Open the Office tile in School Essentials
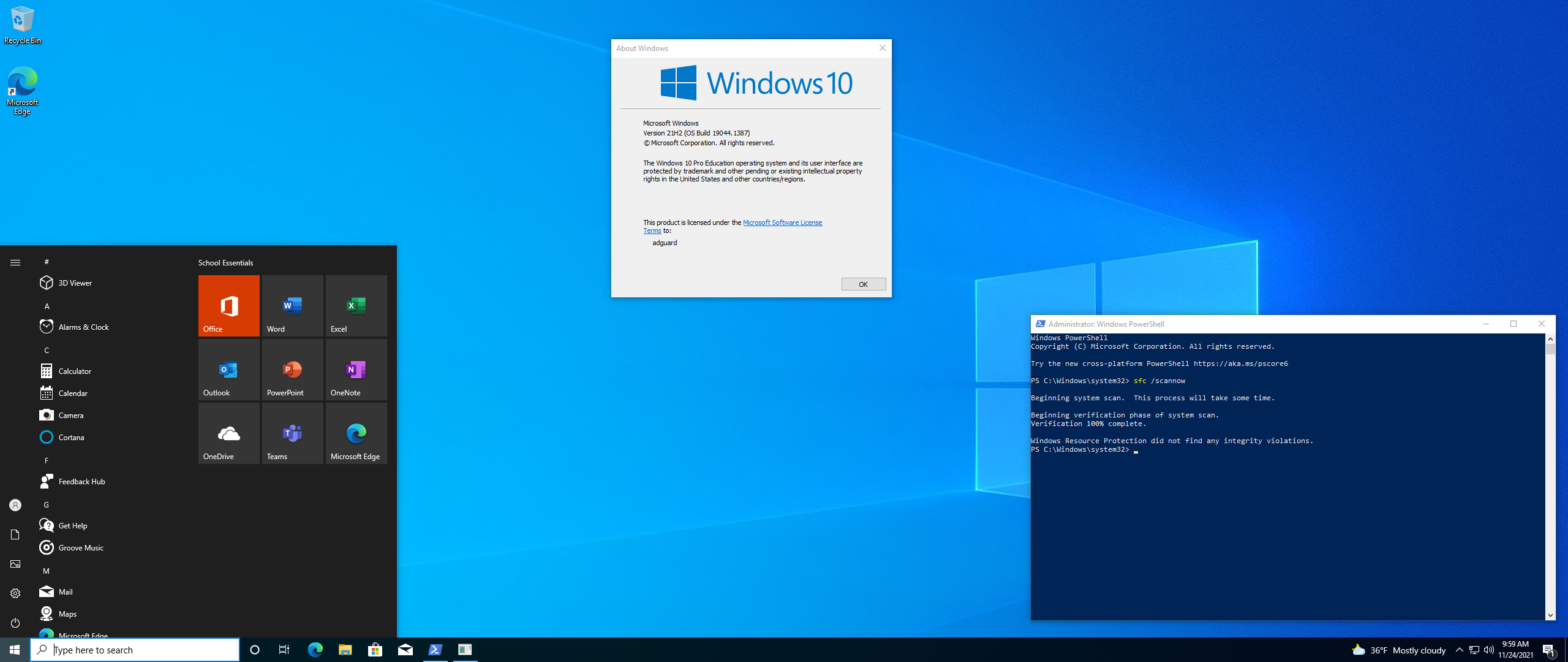The height and width of the screenshot is (662, 1568). (x=228, y=305)
